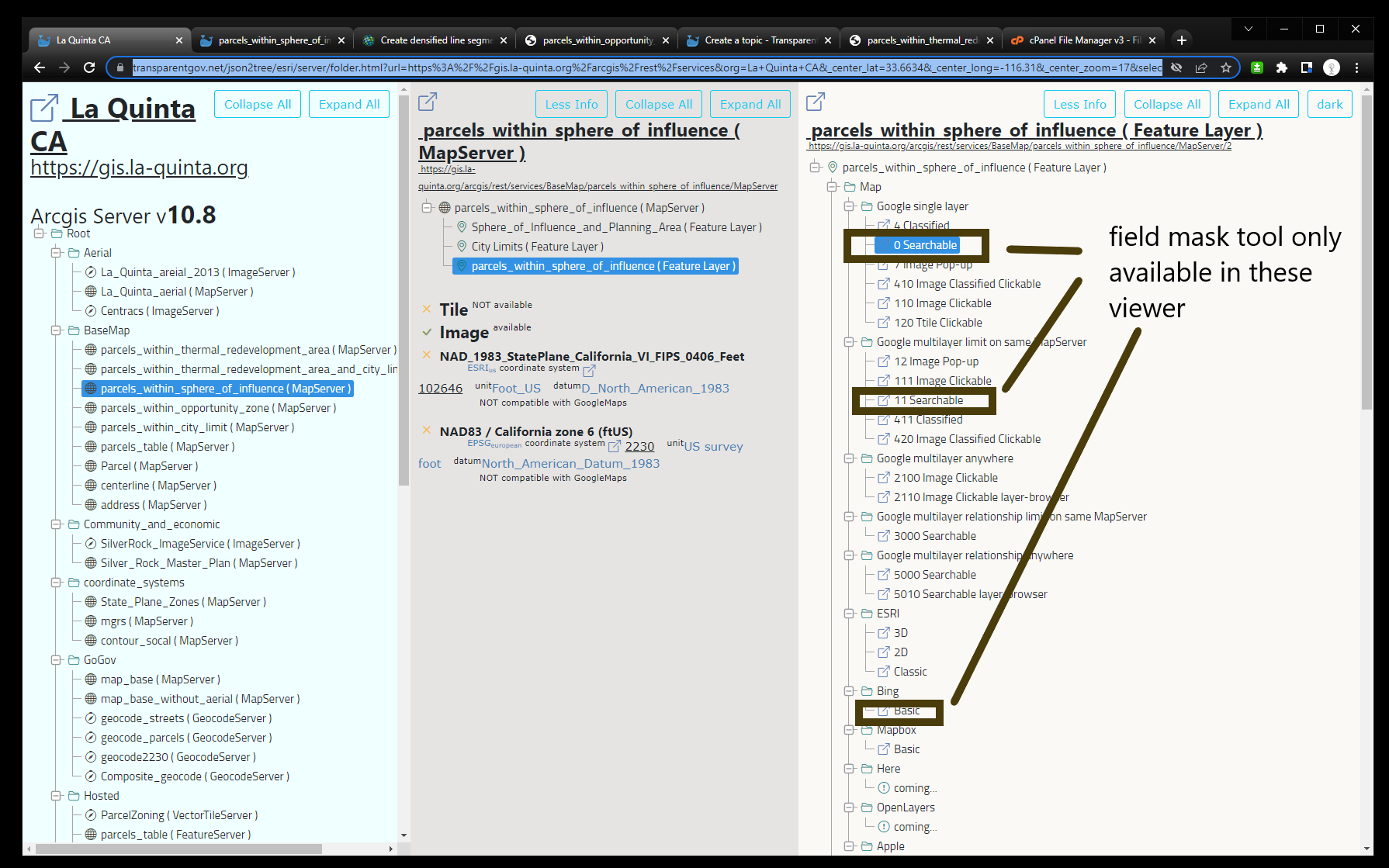
Task: Click the Feature Layer pin icon beside City Limits
Action: 461,246
